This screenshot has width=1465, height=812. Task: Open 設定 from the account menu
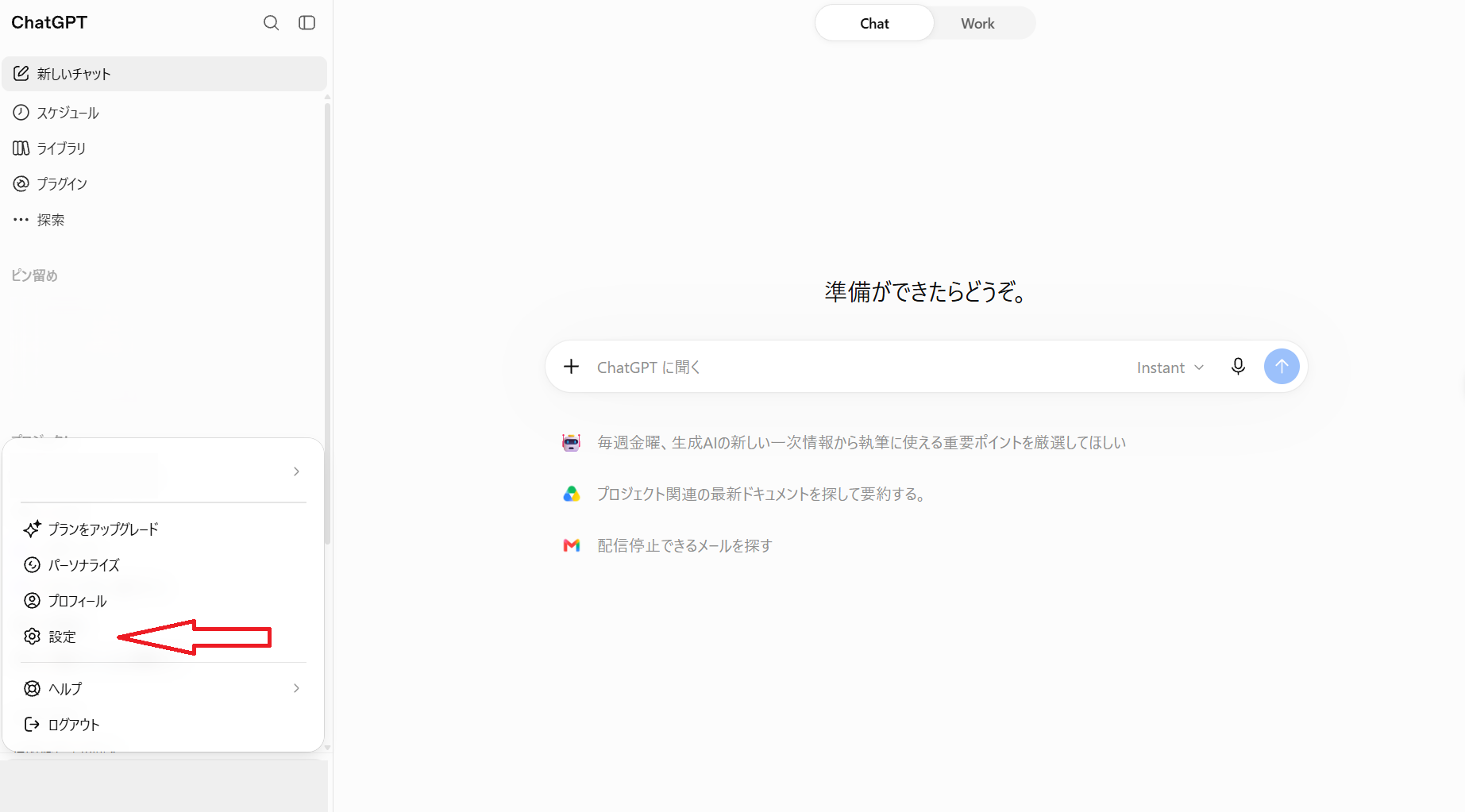click(163, 637)
